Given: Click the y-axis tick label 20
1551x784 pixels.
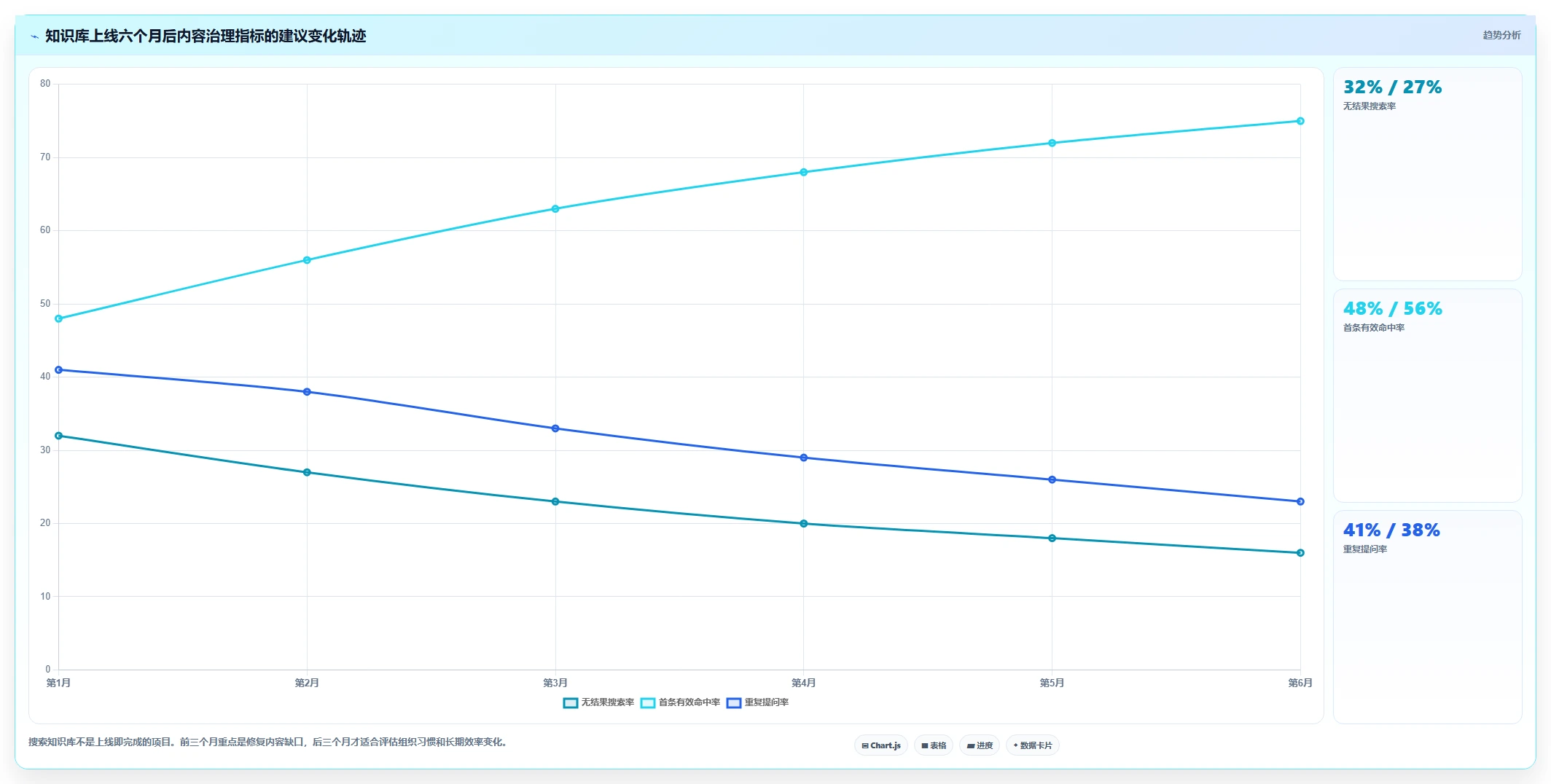Looking at the screenshot, I should point(45,523).
